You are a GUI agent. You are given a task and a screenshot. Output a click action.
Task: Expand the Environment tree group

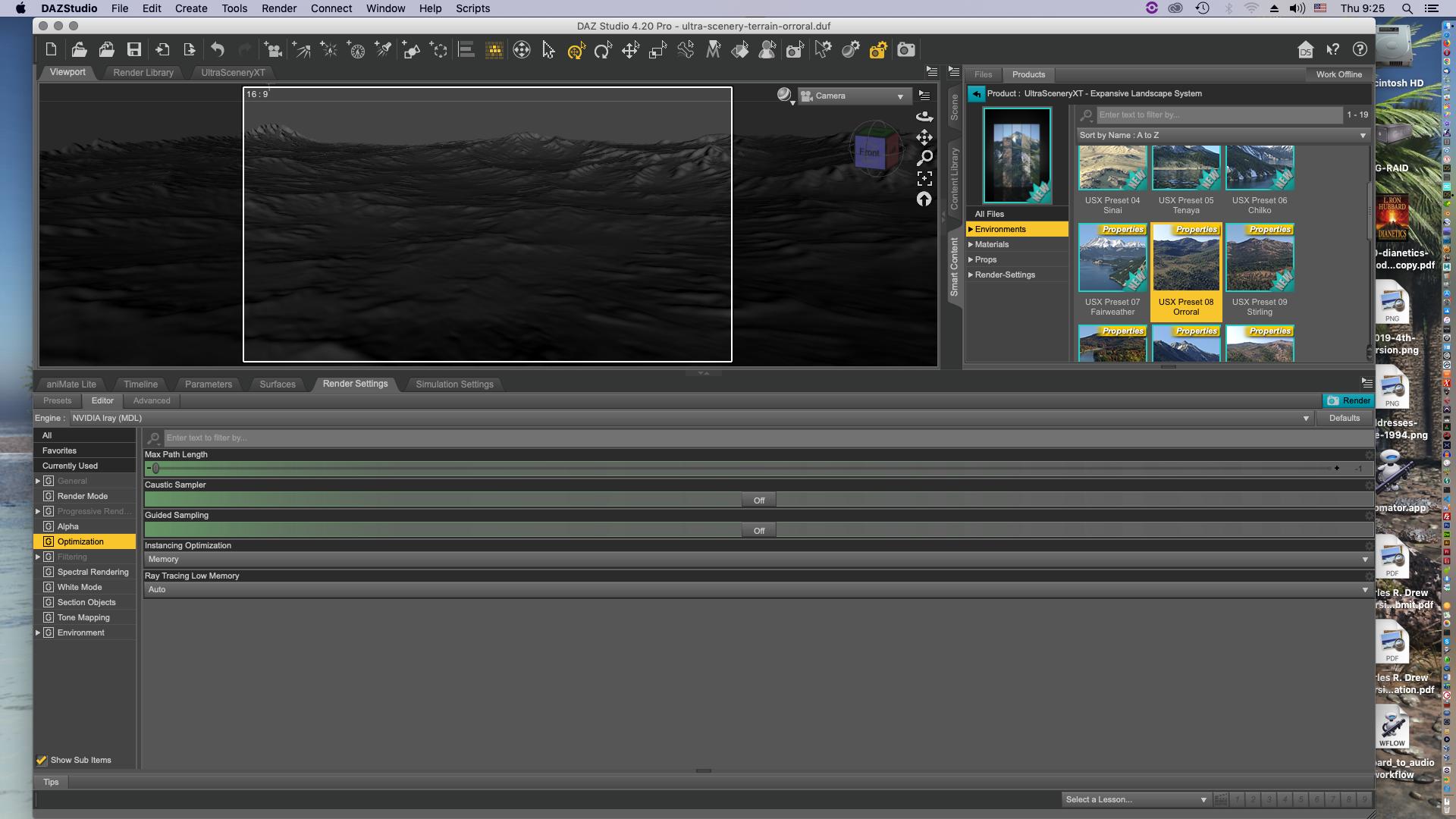click(x=38, y=632)
